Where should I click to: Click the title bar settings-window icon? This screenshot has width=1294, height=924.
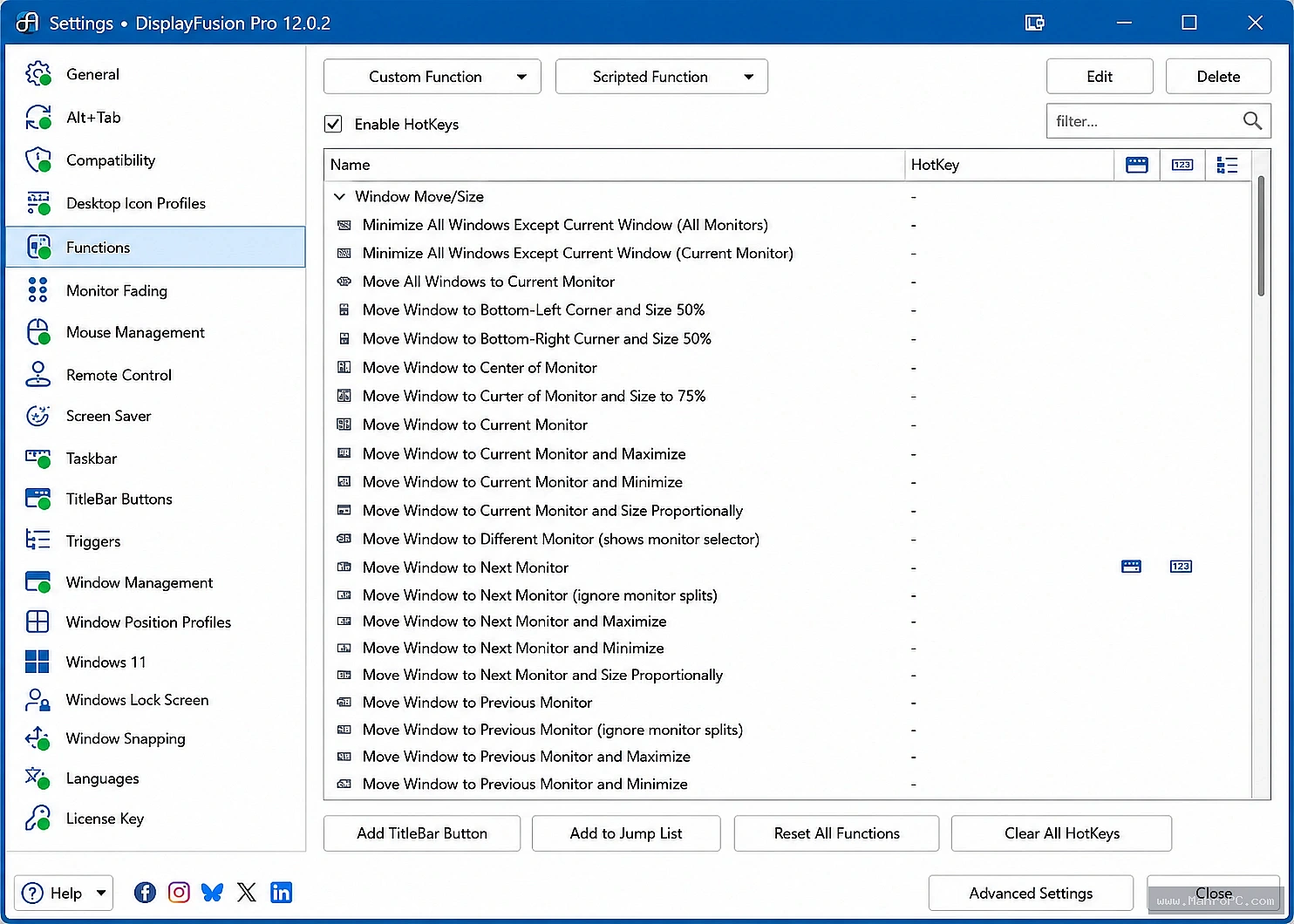click(x=1035, y=23)
